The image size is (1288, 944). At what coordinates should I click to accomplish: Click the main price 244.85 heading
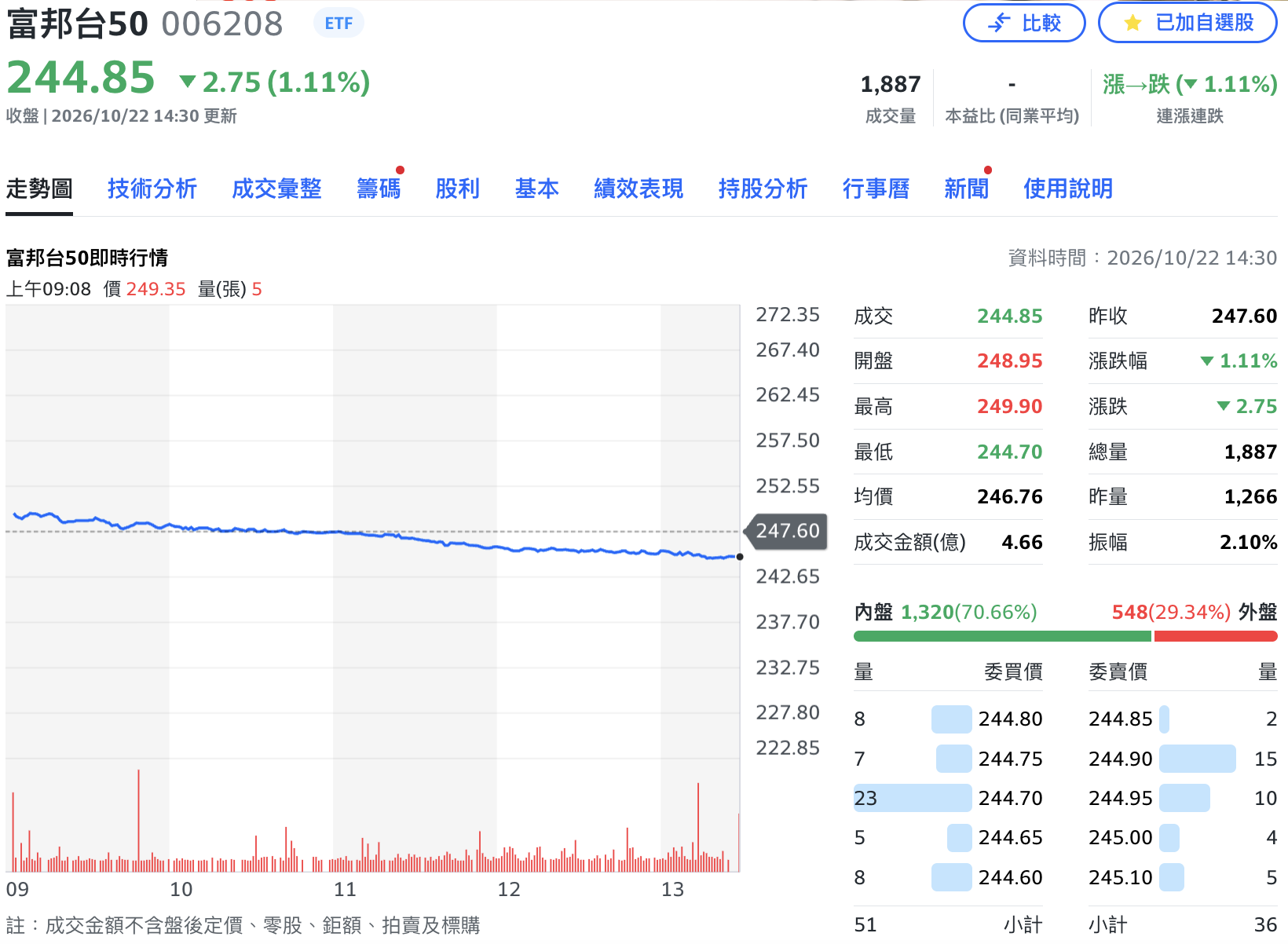tap(81, 79)
